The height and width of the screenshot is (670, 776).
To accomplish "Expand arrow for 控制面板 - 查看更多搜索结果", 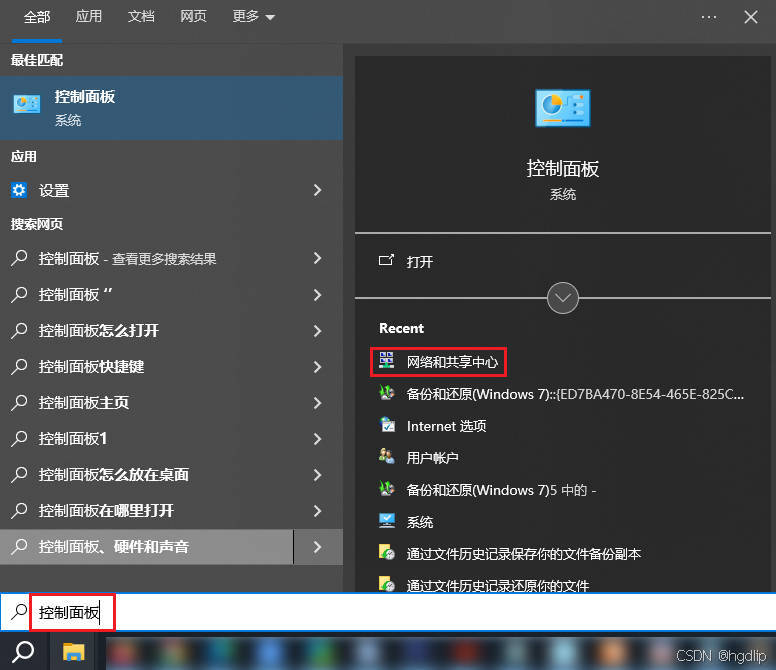I will [318, 258].
